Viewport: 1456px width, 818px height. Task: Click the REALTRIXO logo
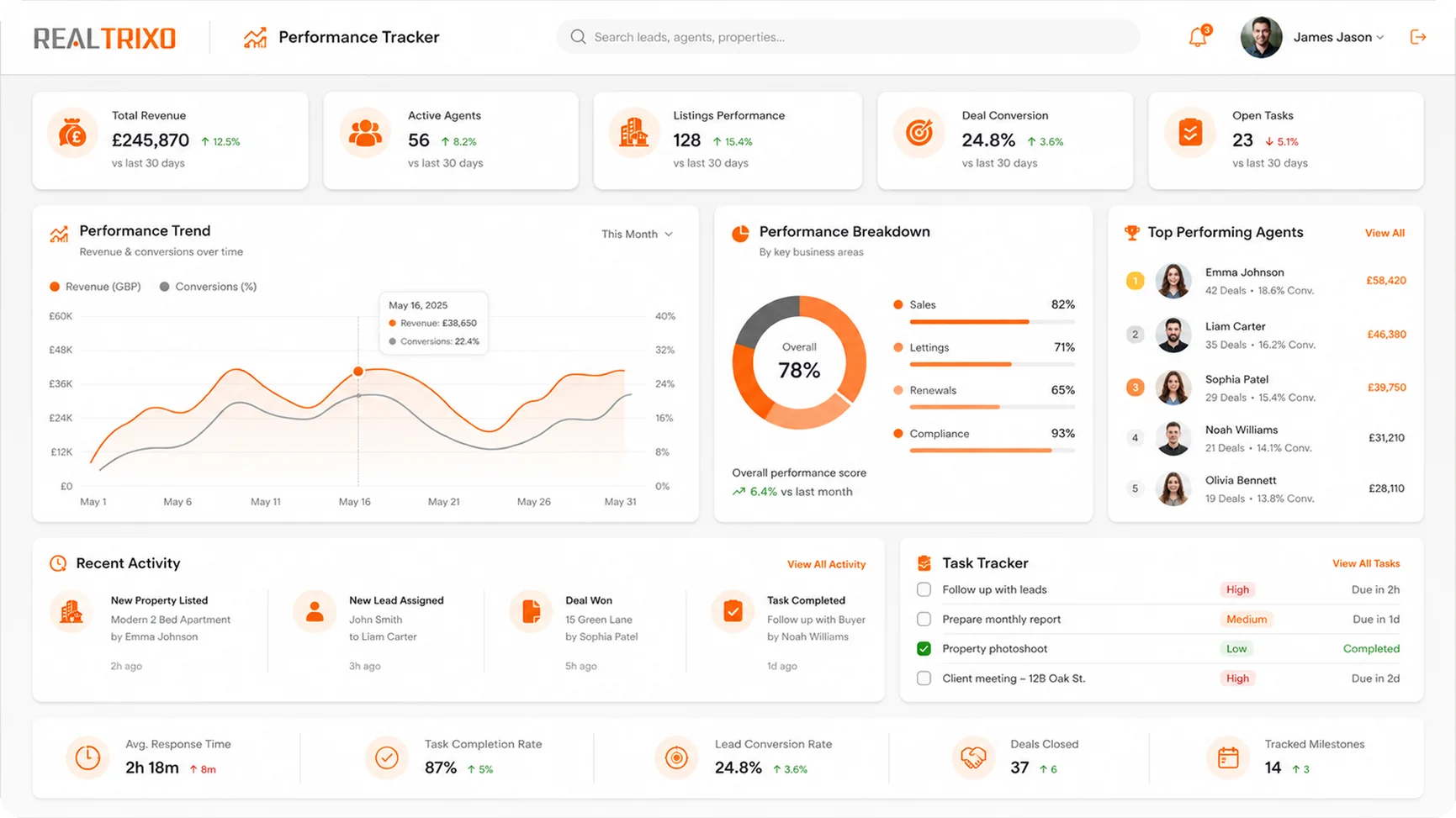(x=104, y=38)
